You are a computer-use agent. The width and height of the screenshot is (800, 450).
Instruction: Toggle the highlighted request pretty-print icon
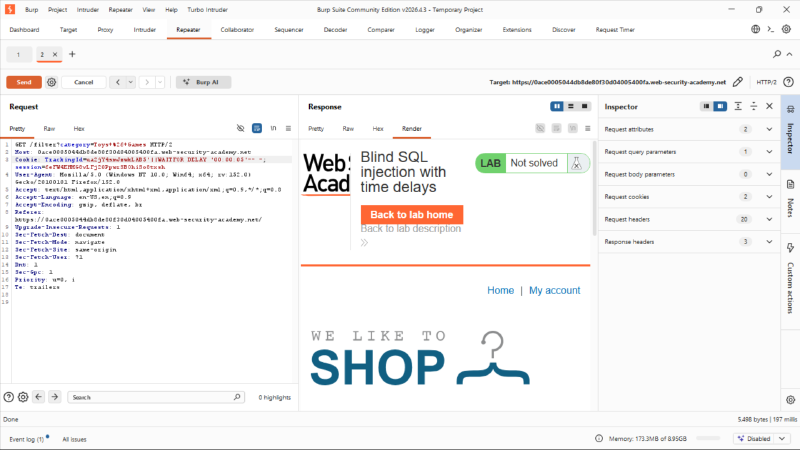tap(257, 128)
